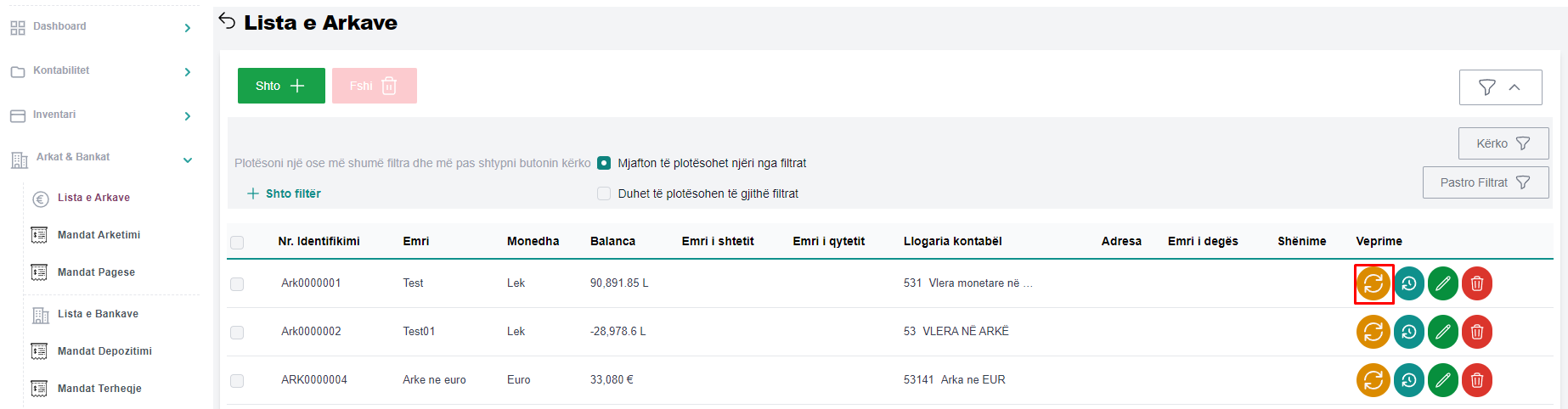The width and height of the screenshot is (1568, 409).
Task: Open history icon for Ark0000002 row
Action: 1408,332
